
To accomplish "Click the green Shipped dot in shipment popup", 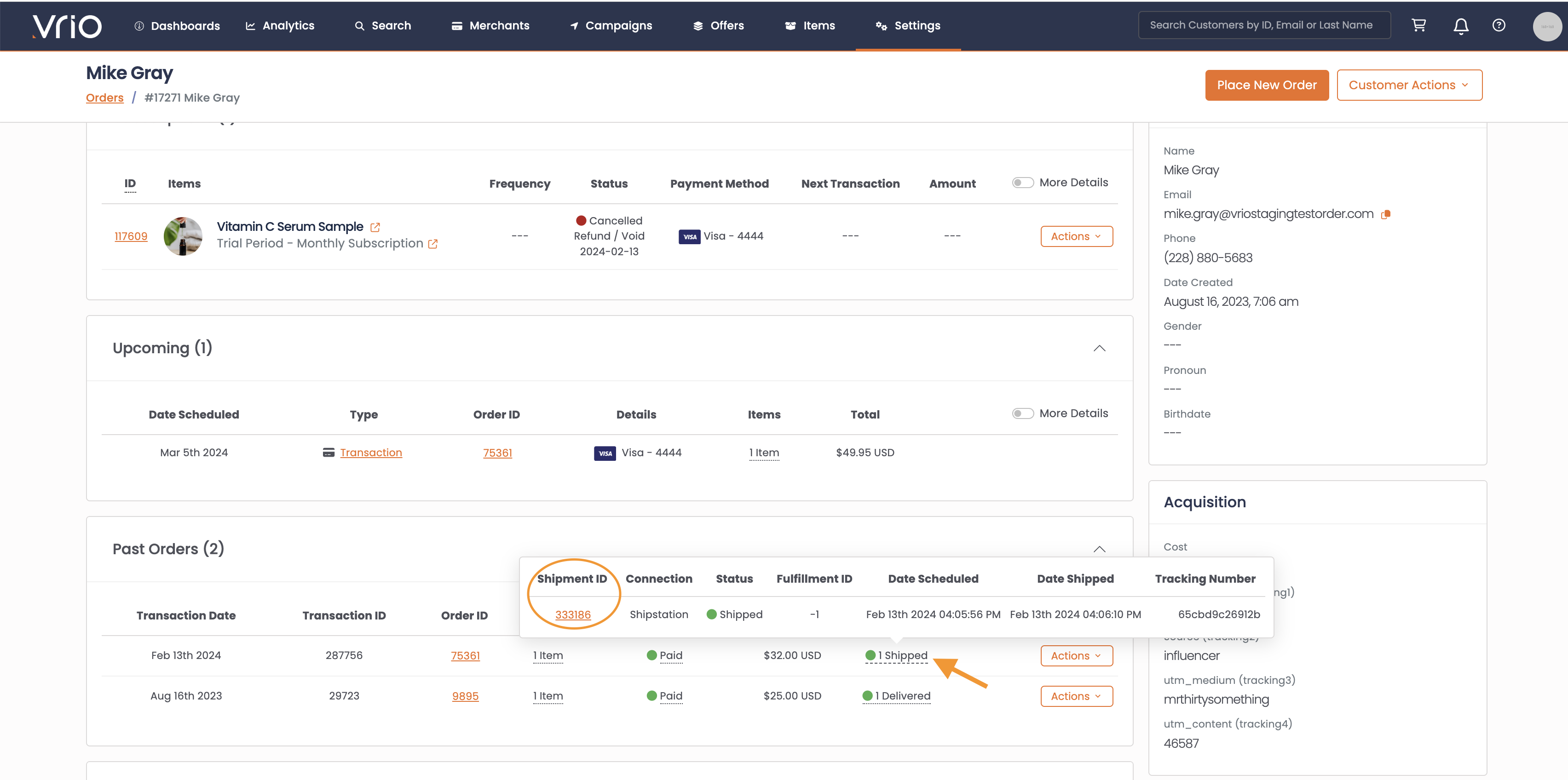I will click(712, 614).
